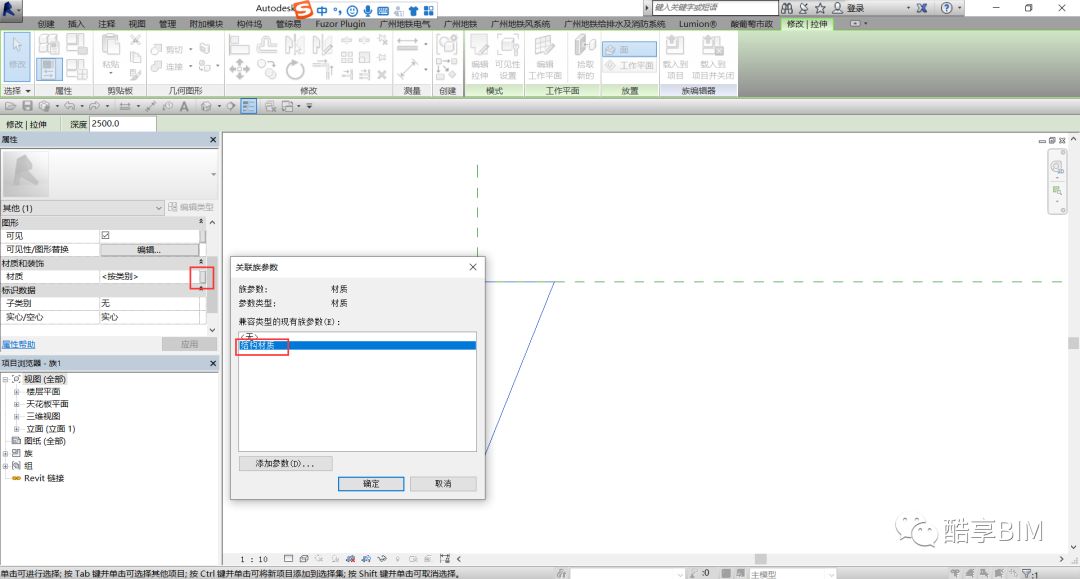This screenshot has height=579, width=1080.
Task: Select 图纸 (全部) in project browser
Action: (x=45, y=441)
